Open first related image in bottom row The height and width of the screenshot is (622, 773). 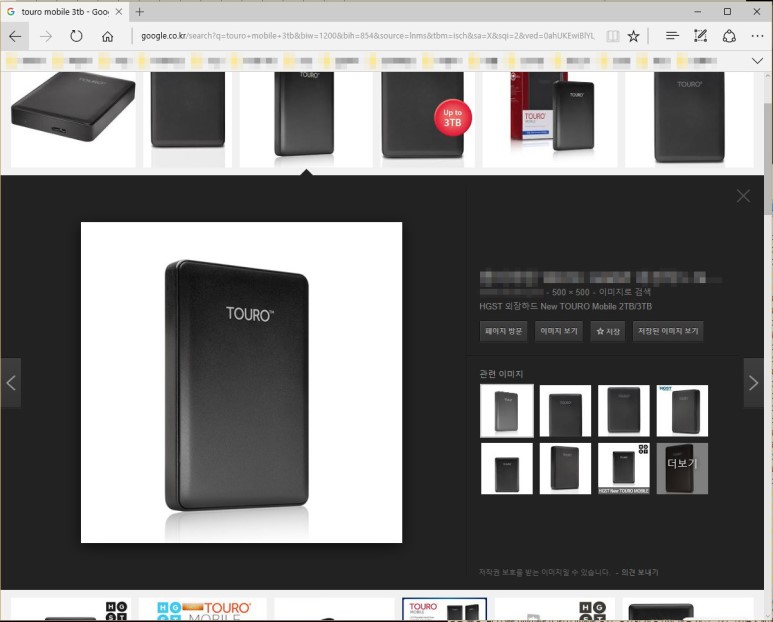coord(507,468)
